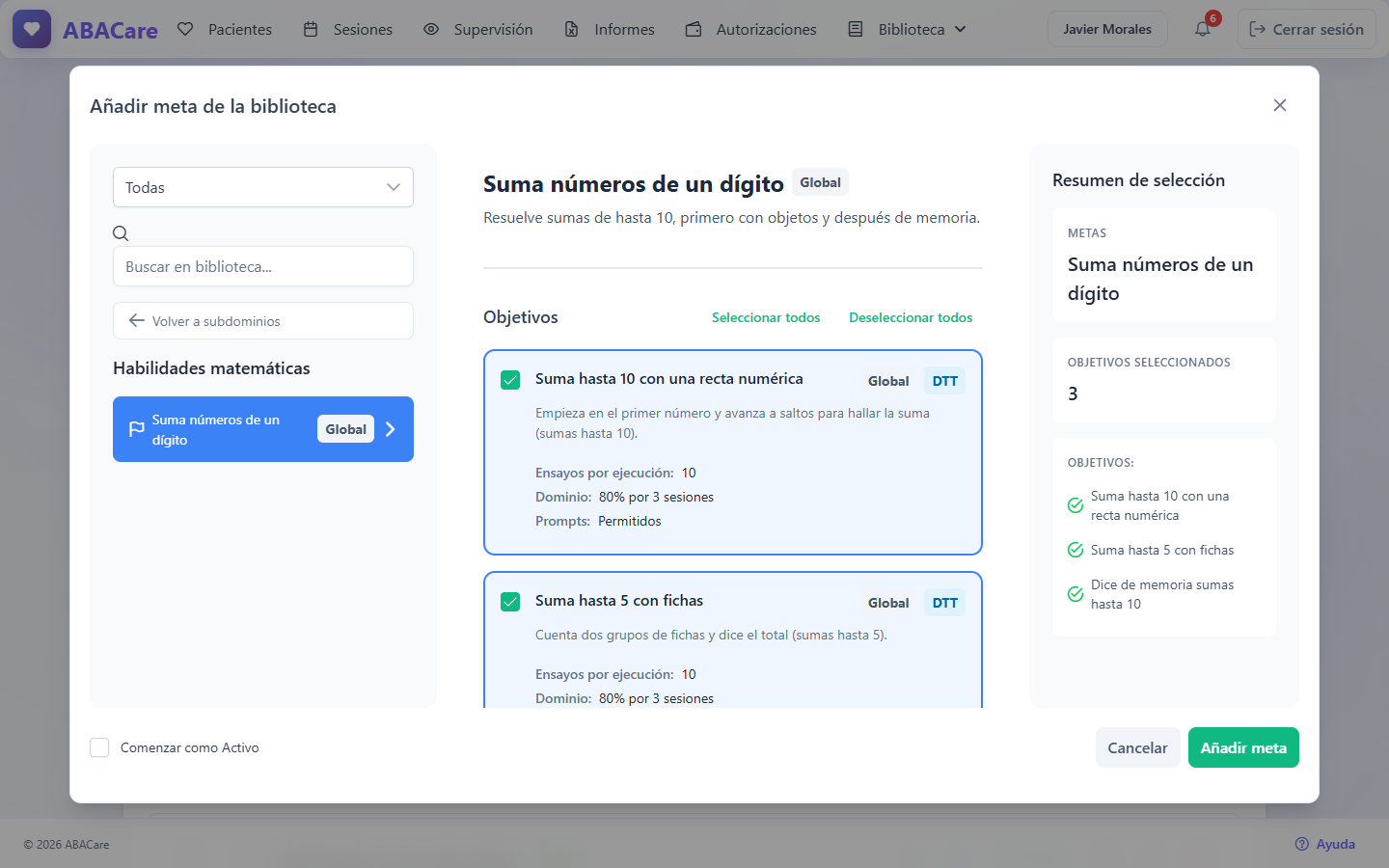Viewport: 1389px width, 868px height.
Task: Click DTT tag on Suma hasta 5 objective
Action: point(945,603)
